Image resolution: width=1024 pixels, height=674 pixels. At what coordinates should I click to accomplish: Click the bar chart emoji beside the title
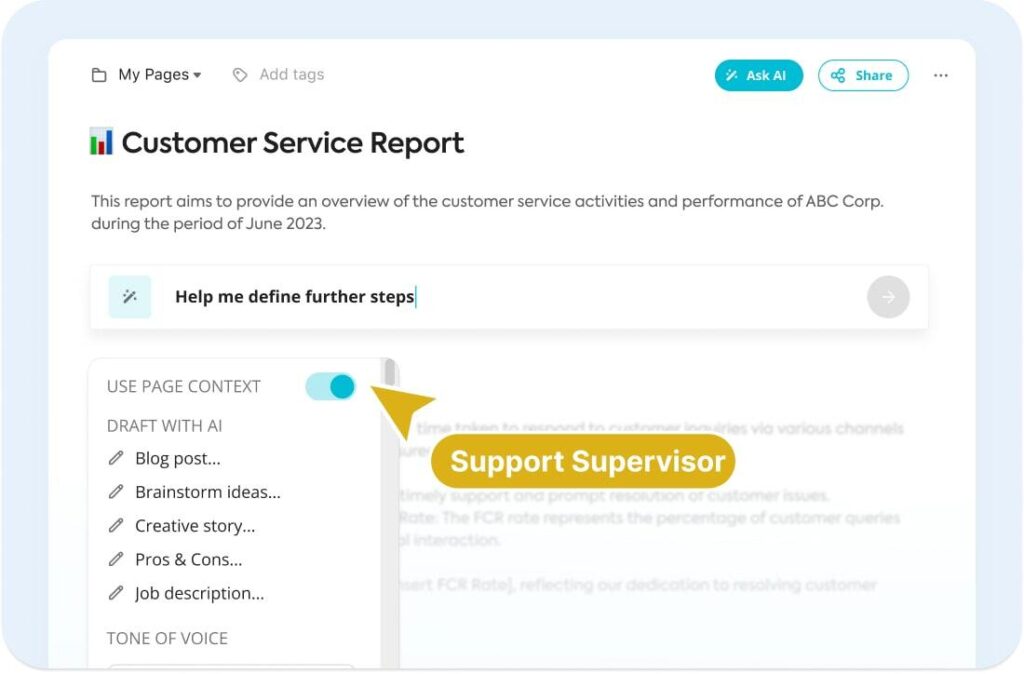point(101,142)
